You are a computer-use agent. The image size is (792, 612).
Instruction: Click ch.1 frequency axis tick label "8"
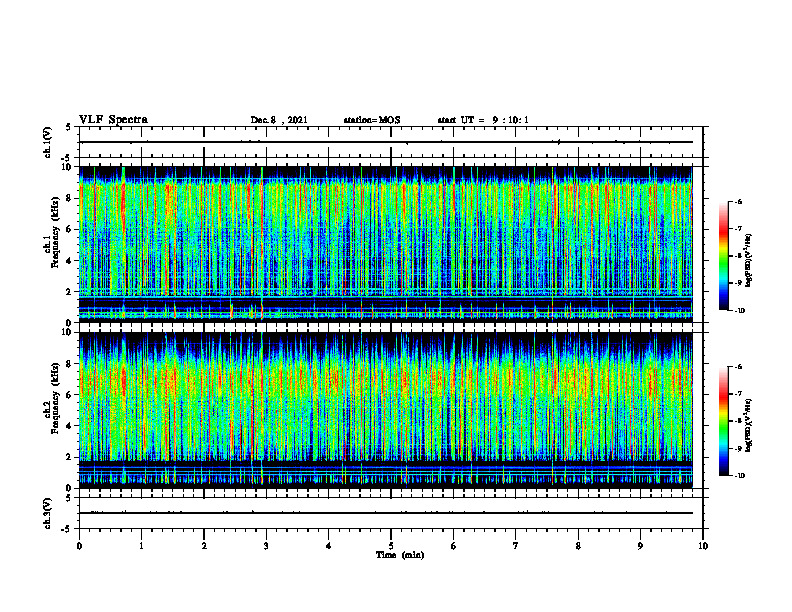(68, 198)
